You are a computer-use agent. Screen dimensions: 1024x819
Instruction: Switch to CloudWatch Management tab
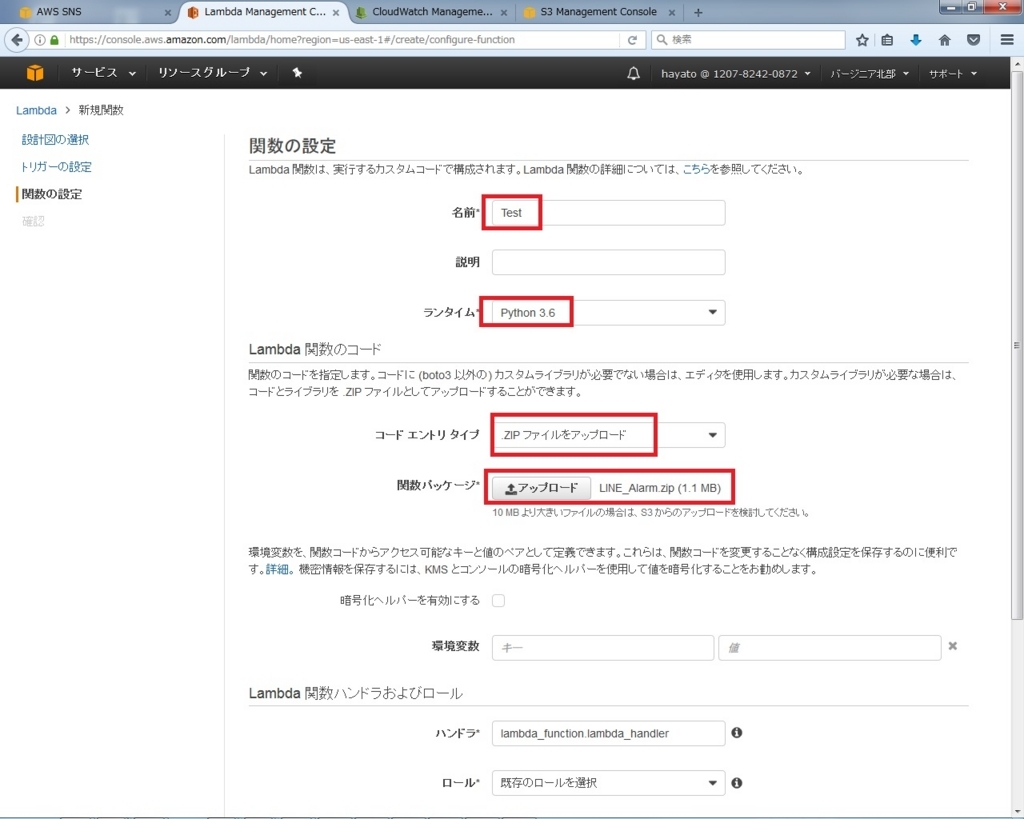[432, 12]
